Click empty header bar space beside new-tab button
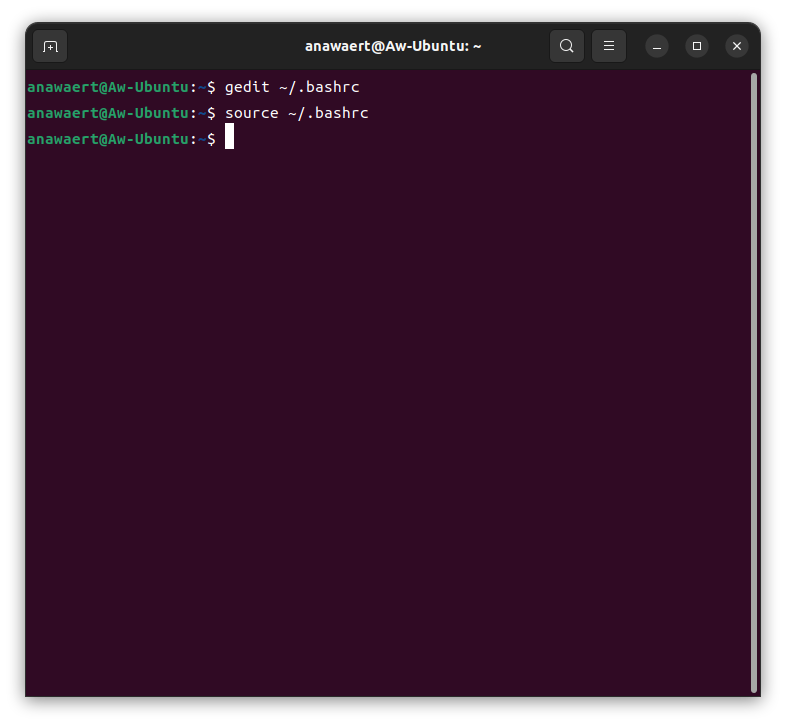786x725 pixels. (180, 46)
